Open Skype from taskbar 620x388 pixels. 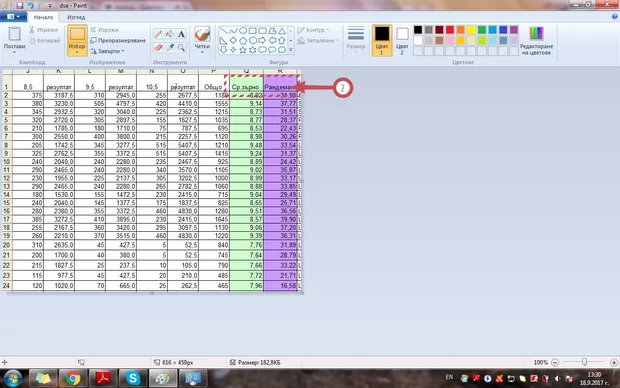133,379
